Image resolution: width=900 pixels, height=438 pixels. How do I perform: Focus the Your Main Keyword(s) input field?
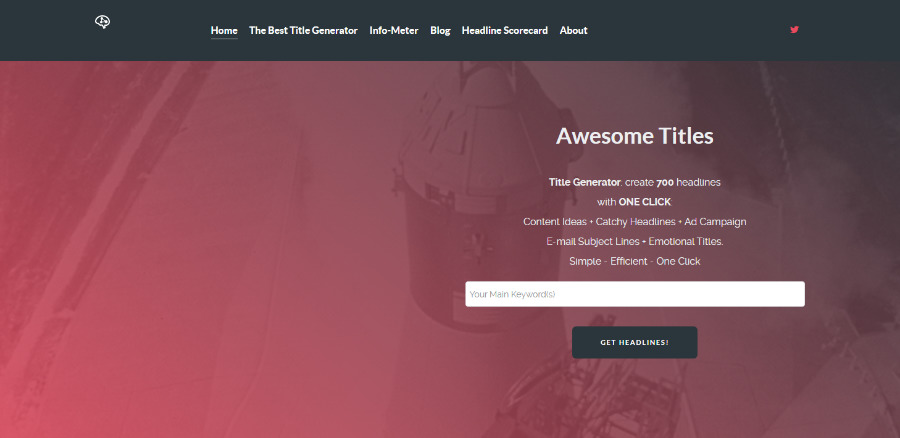click(x=634, y=294)
